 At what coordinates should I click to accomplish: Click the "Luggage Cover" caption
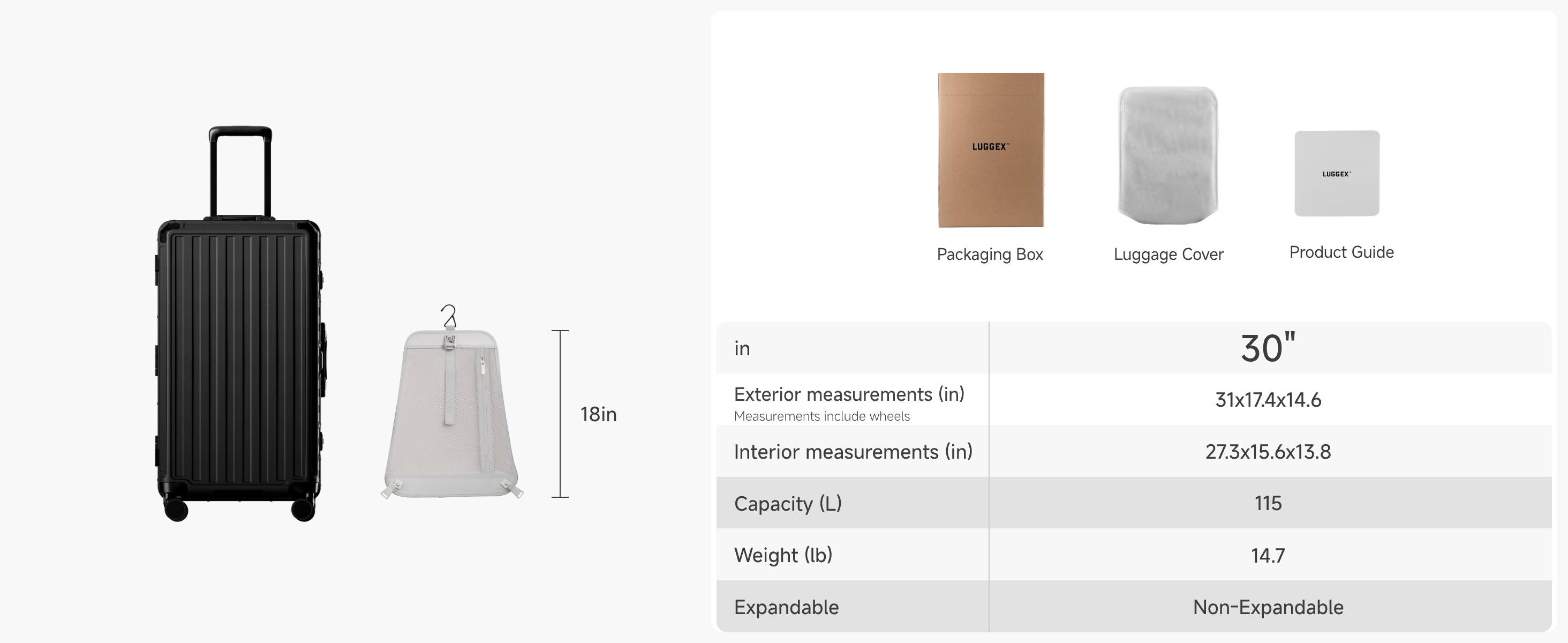pyautogui.click(x=1168, y=255)
